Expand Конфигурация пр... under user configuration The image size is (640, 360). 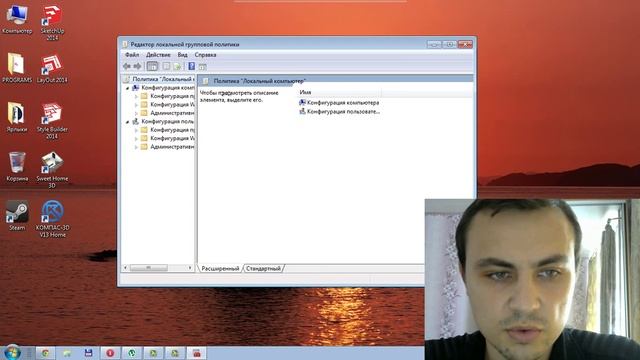coord(136,130)
